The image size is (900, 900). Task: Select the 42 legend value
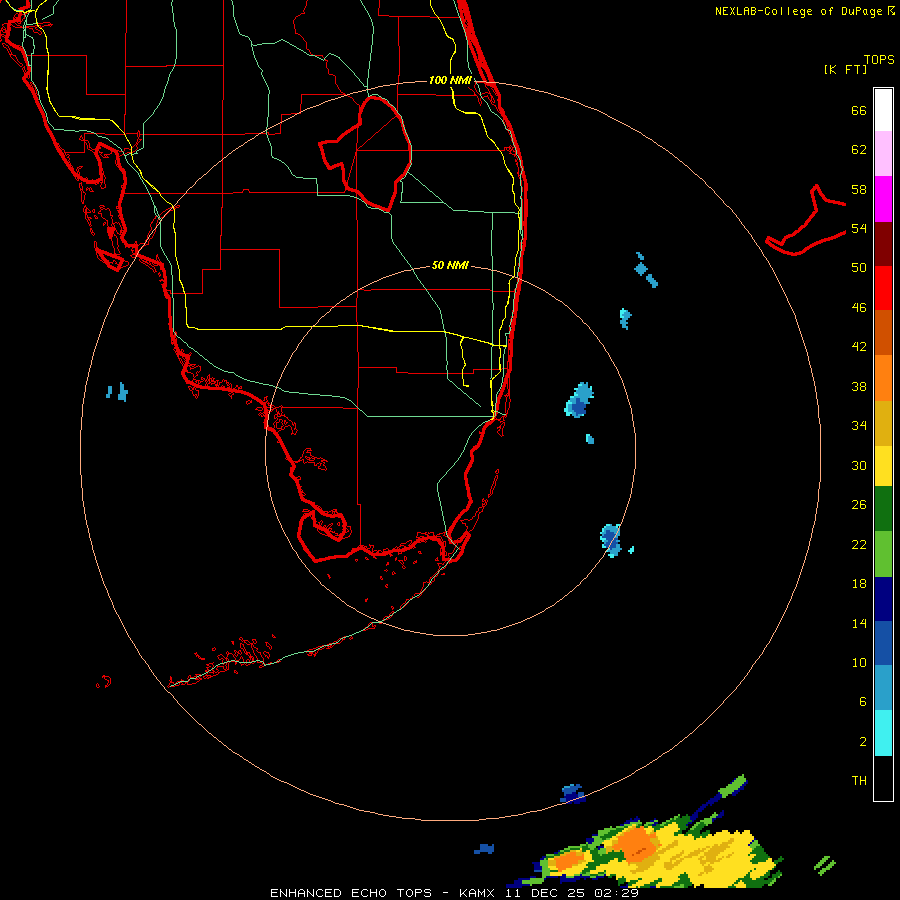pyautogui.click(x=859, y=347)
